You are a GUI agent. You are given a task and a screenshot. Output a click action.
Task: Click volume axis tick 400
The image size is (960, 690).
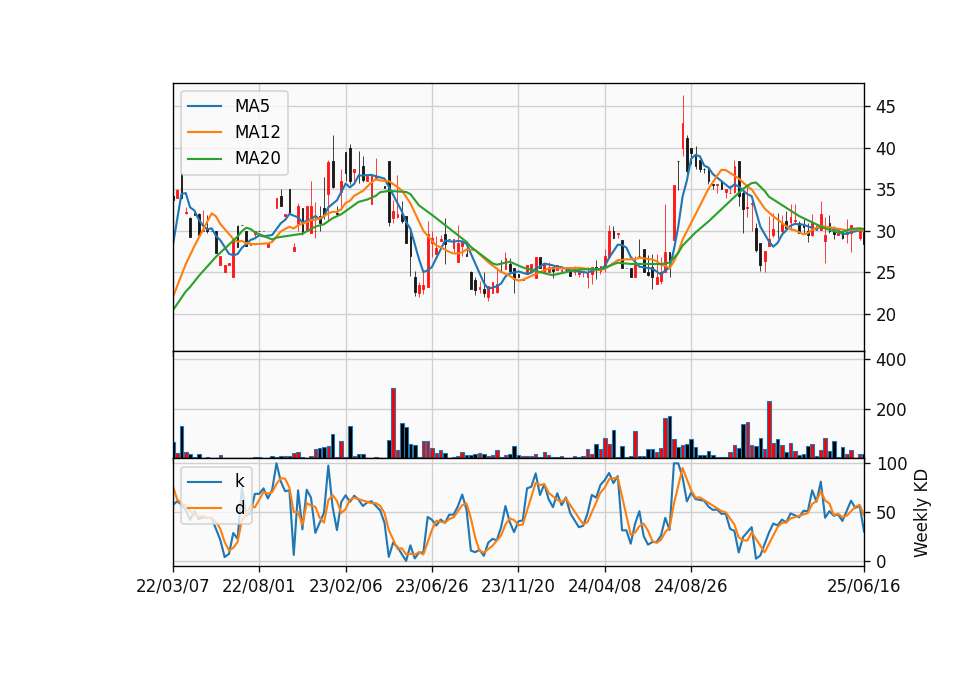[x=891, y=360]
